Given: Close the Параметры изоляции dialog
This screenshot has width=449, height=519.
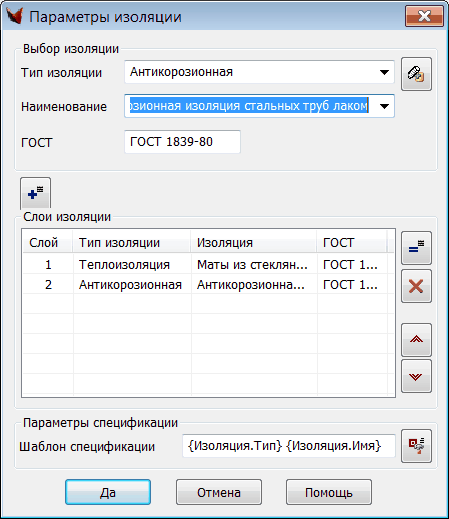Looking at the screenshot, I should [x=424, y=16].
